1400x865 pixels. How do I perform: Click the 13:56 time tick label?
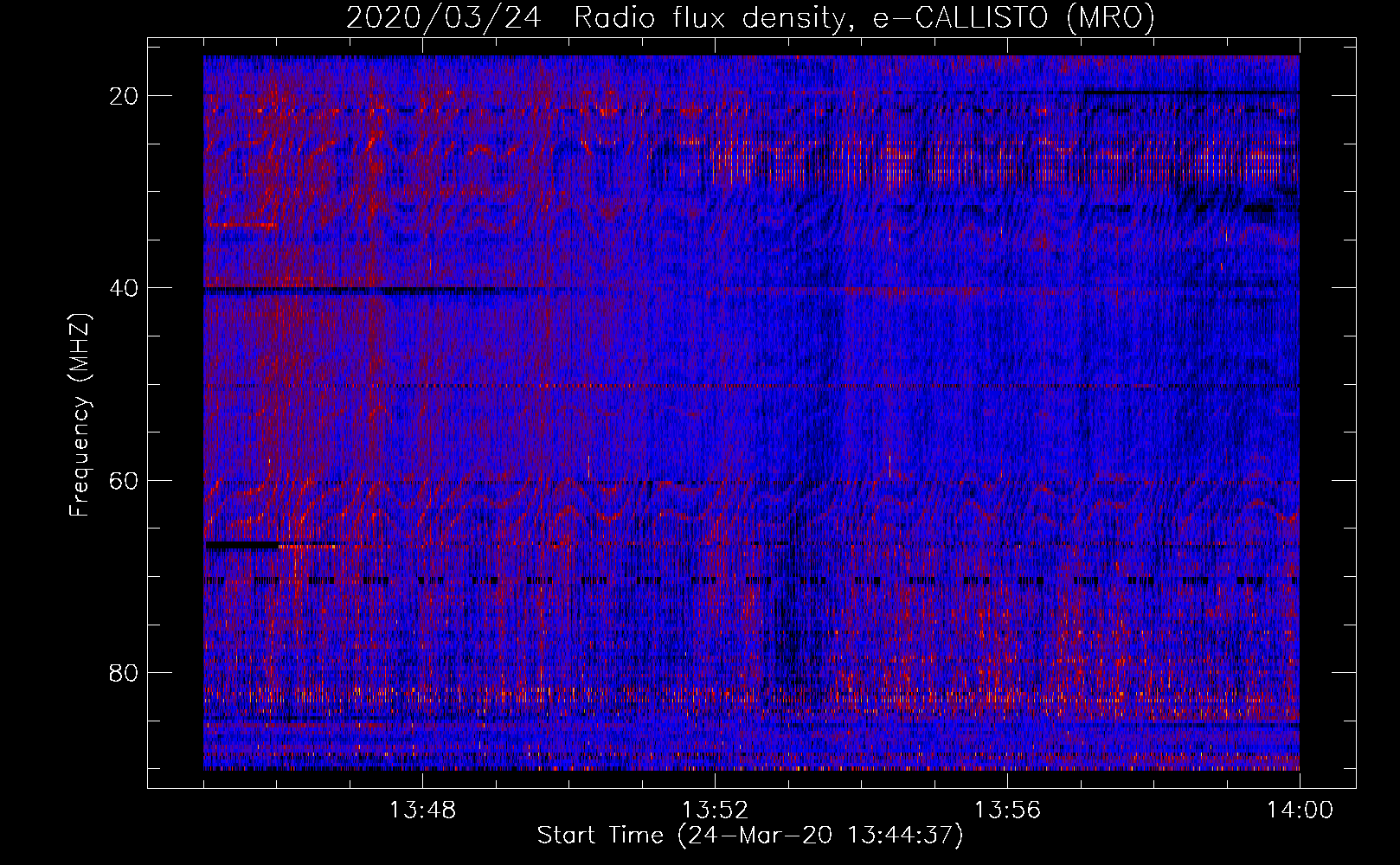pyautogui.click(x=1007, y=811)
